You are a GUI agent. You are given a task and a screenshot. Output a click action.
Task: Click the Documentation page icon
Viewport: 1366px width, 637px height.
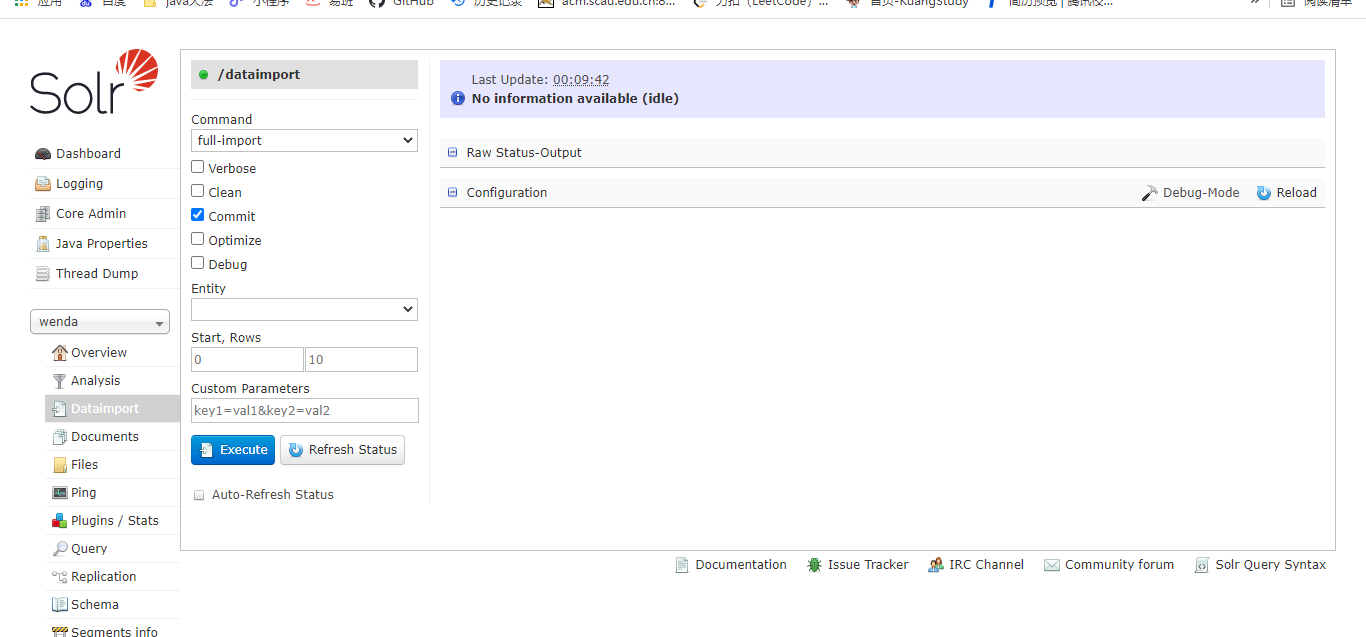click(682, 565)
